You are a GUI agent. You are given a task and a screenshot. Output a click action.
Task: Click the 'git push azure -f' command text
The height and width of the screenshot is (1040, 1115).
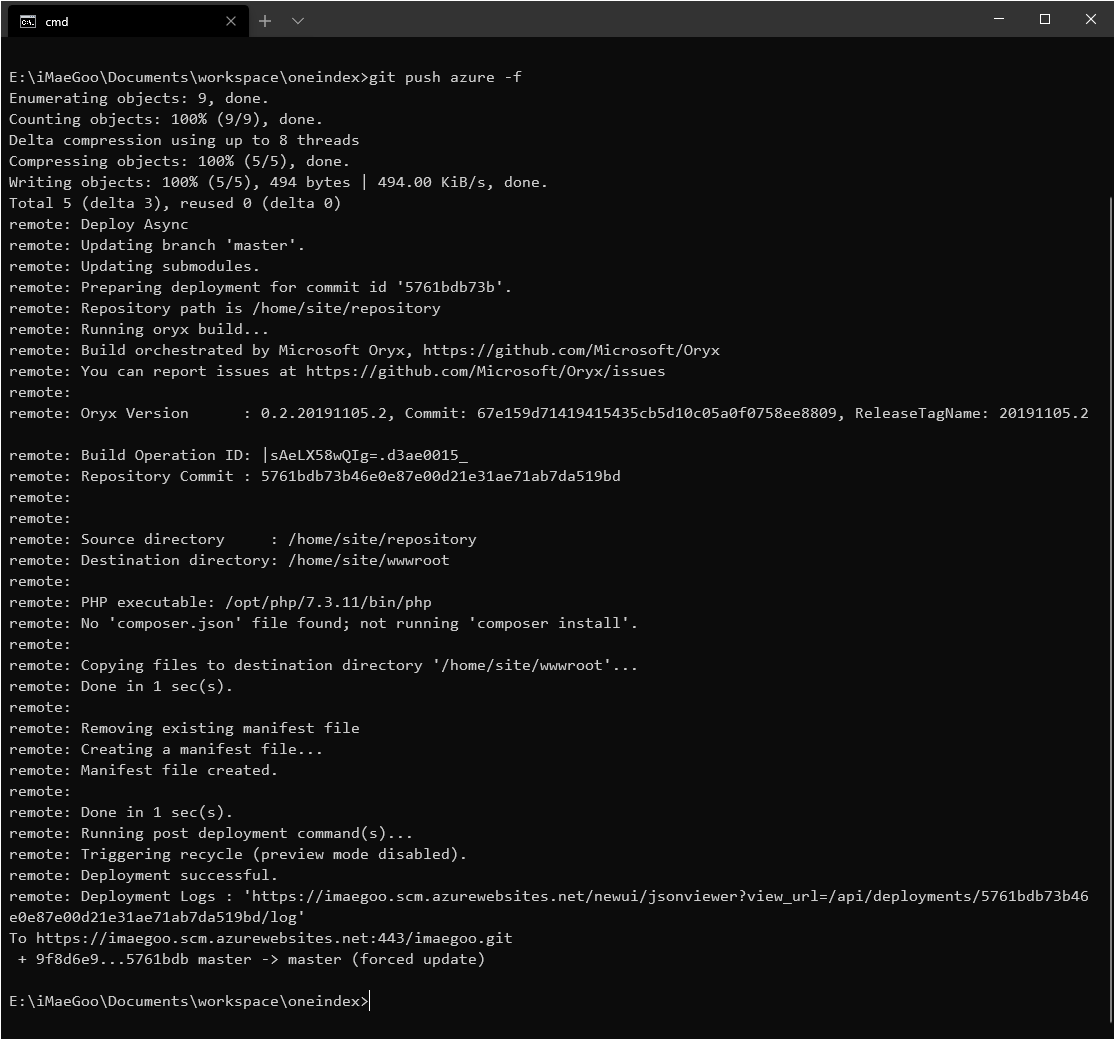[445, 77]
